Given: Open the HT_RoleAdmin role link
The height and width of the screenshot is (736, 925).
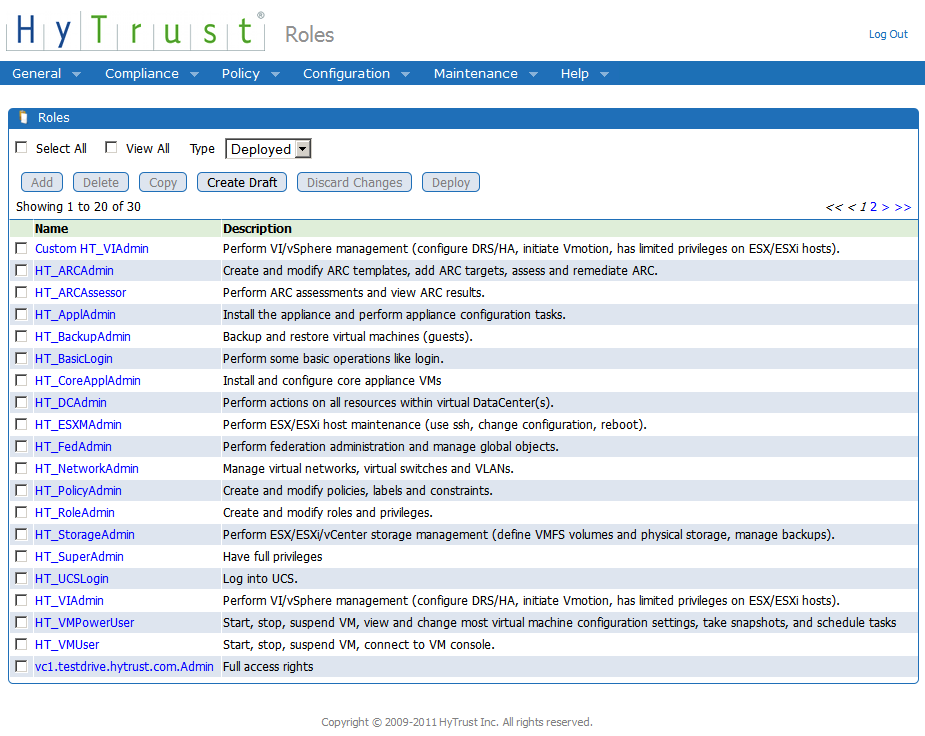Looking at the screenshot, I should (x=74, y=512).
